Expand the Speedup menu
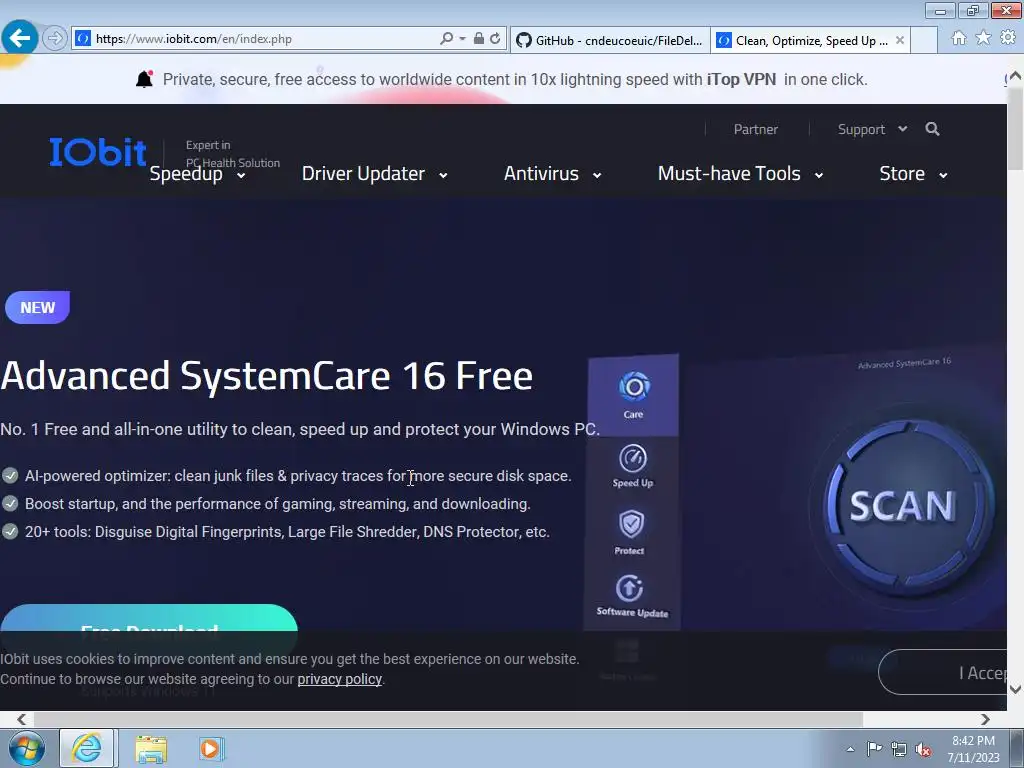Image resolution: width=1024 pixels, height=768 pixels. click(198, 174)
